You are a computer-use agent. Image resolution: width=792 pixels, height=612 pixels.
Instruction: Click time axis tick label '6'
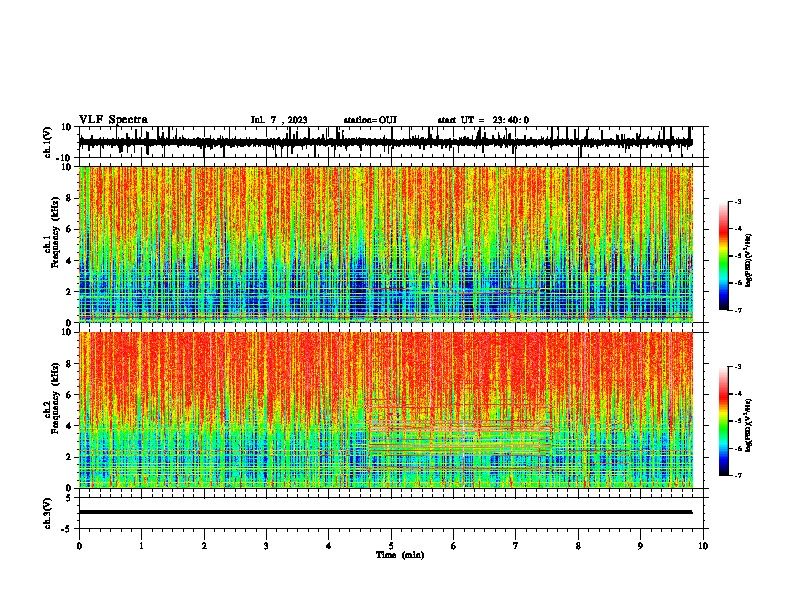click(x=454, y=546)
